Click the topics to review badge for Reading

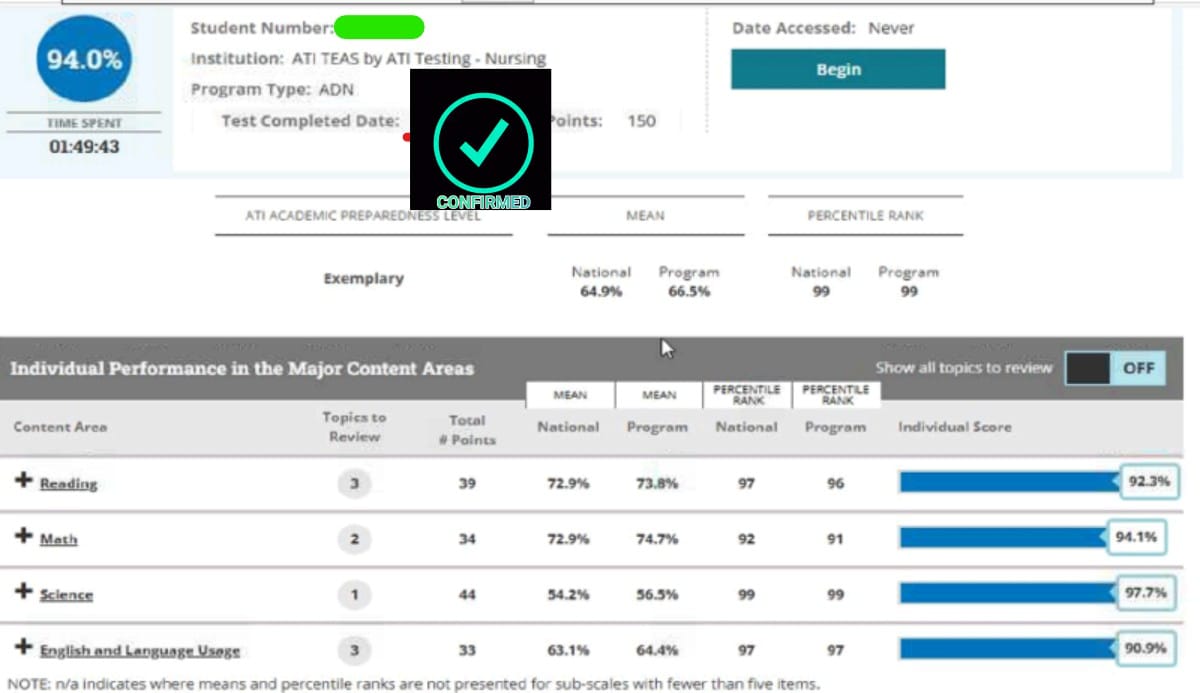pyautogui.click(x=354, y=484)
